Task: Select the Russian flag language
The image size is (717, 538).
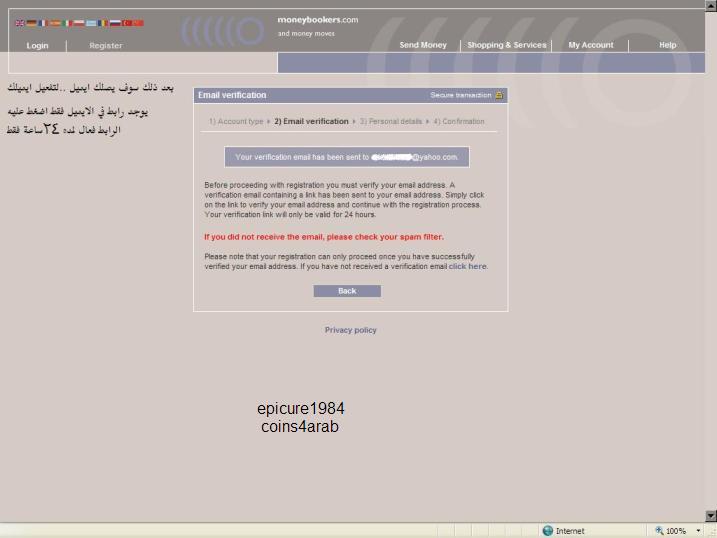Action: pos(115,23)
